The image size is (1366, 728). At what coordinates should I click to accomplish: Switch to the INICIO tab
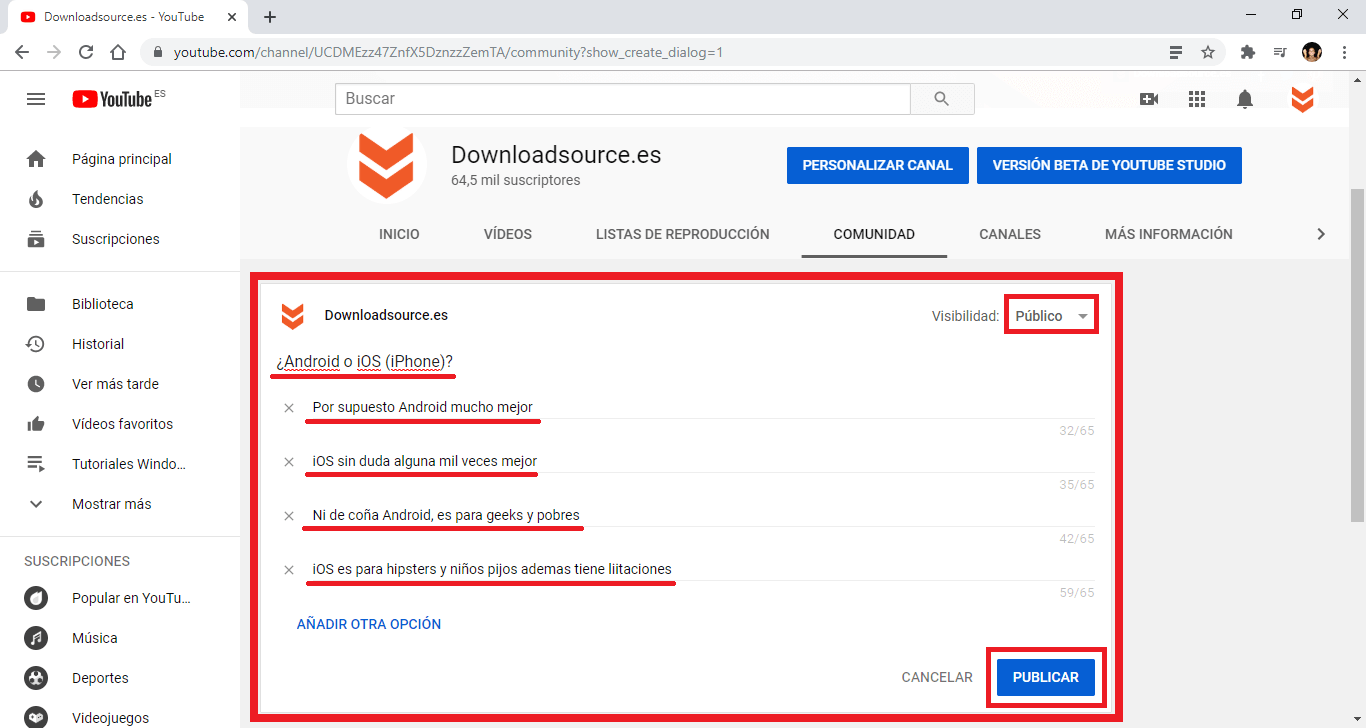[x=399, y=234]
